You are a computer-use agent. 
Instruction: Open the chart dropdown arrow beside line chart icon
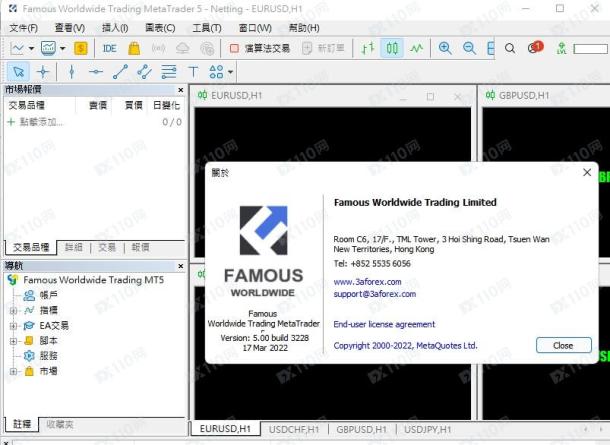point(31,49)
